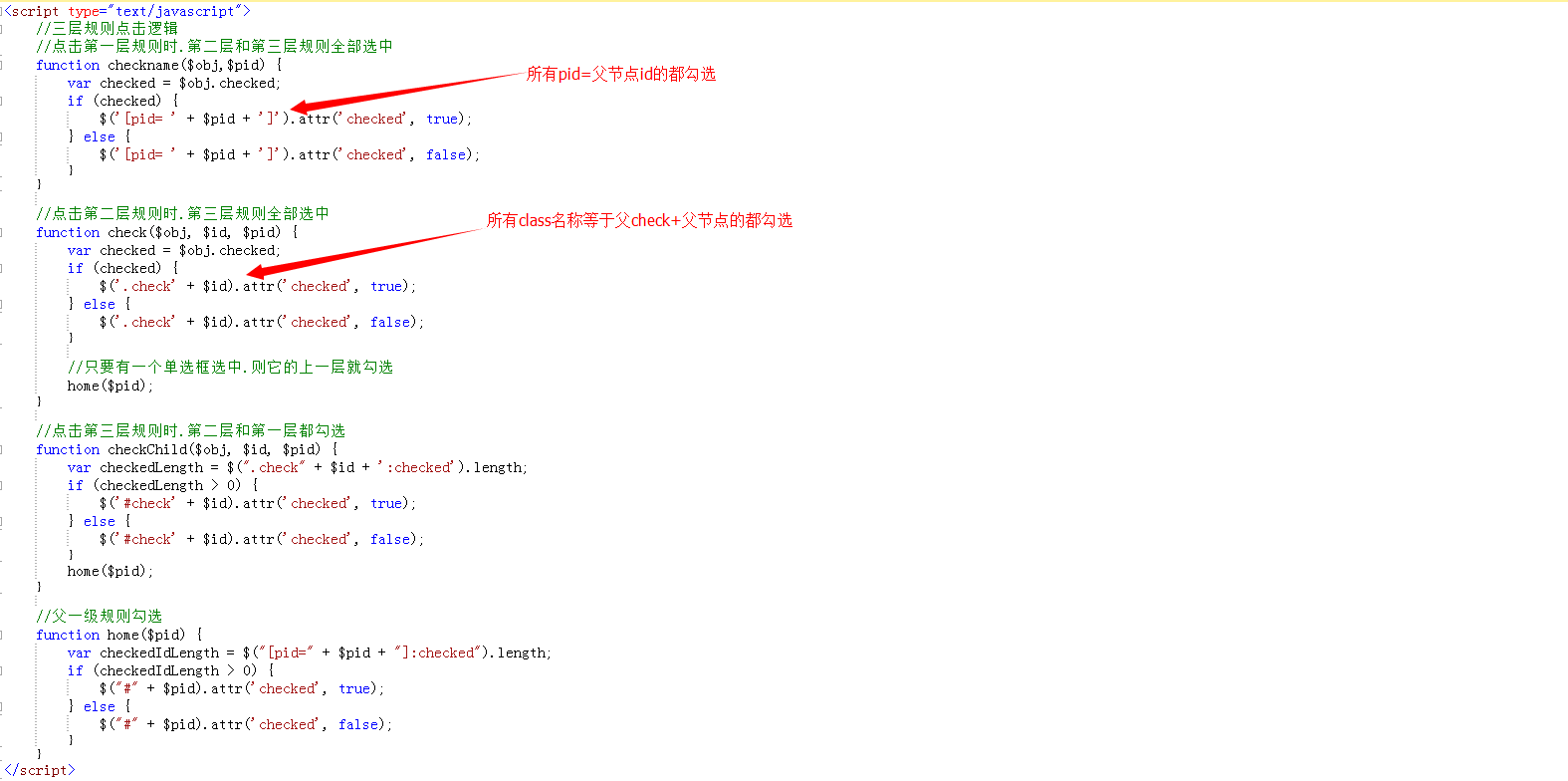
Task: Click "} else {" inside checkname function
Action: [100, 136]
